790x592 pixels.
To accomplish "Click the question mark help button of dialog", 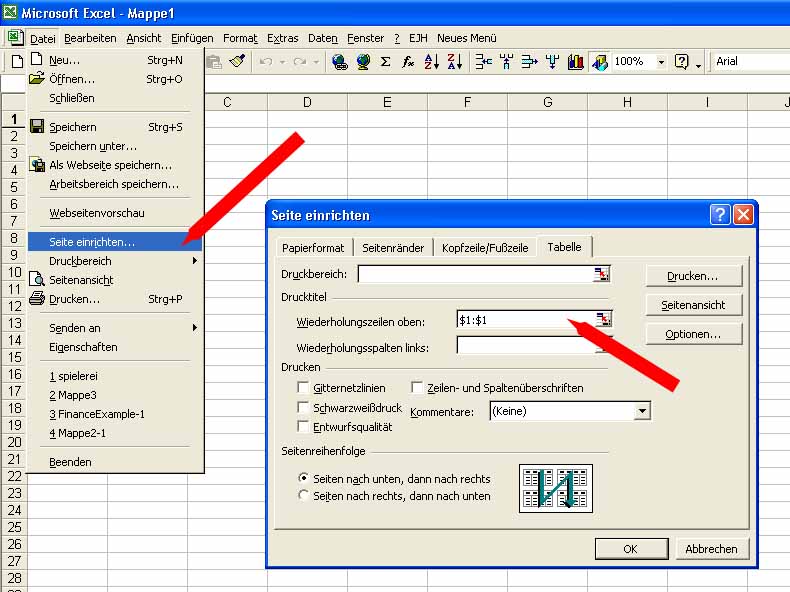I will click(x=719, y=215).
